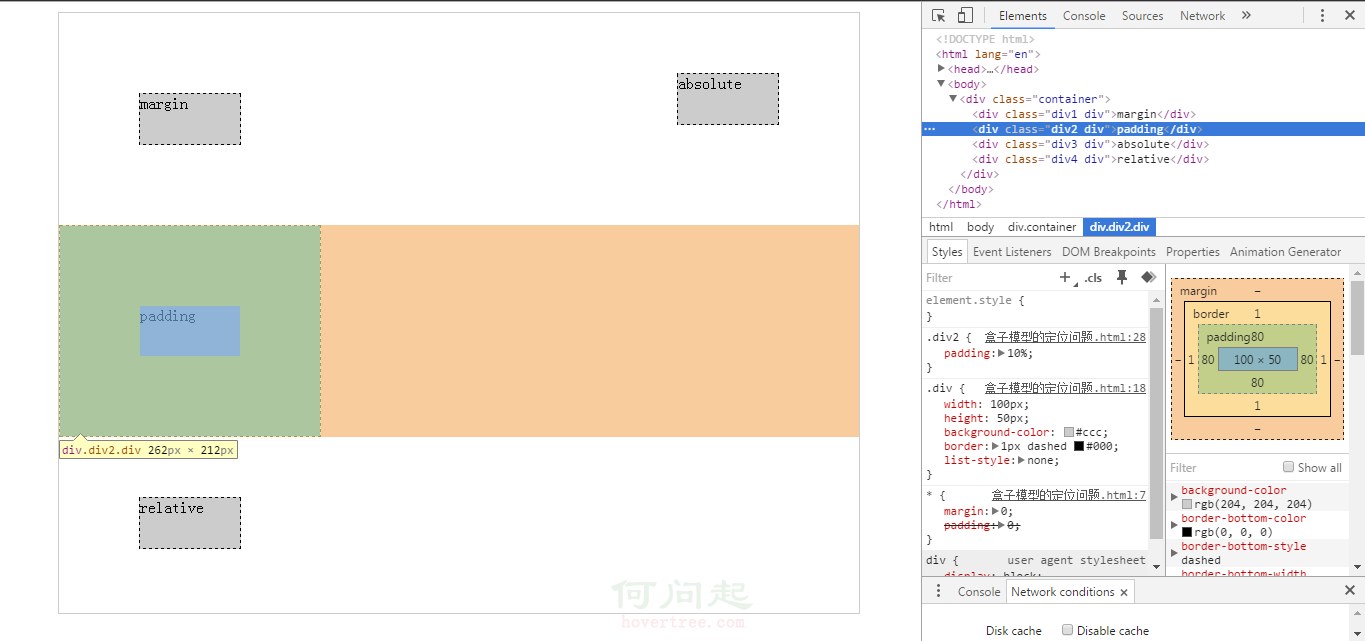Expand the head element node
This screenshot has width=1365, height=641.
[941, 69]
